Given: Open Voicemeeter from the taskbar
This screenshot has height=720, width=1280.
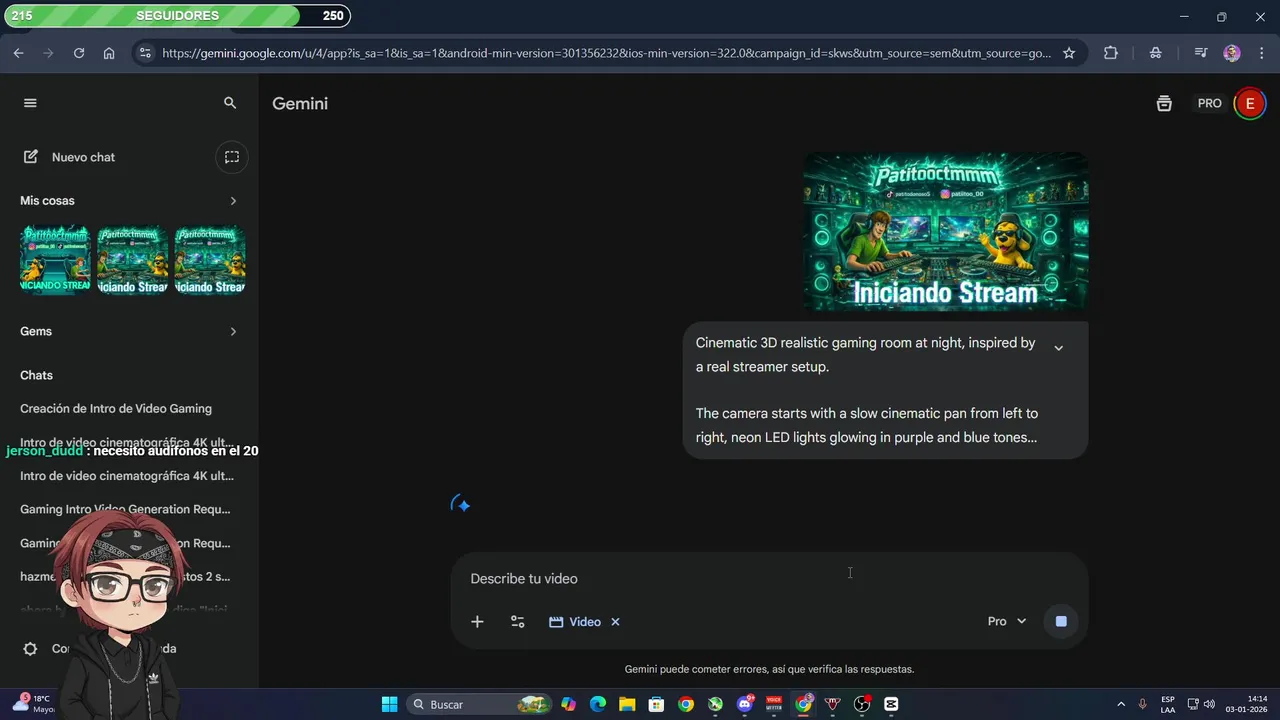Looking at the screenshot, I should point(774,704).
